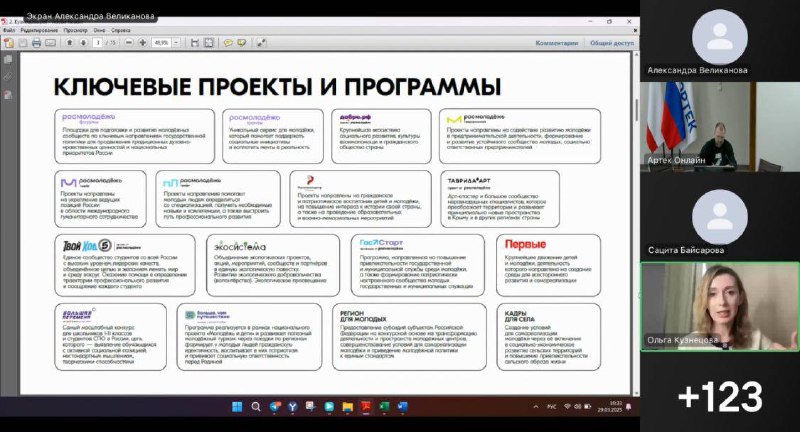Open the taskbar app with play-arrow icon
The image size is (800, 432).
(x=329, y=406)
